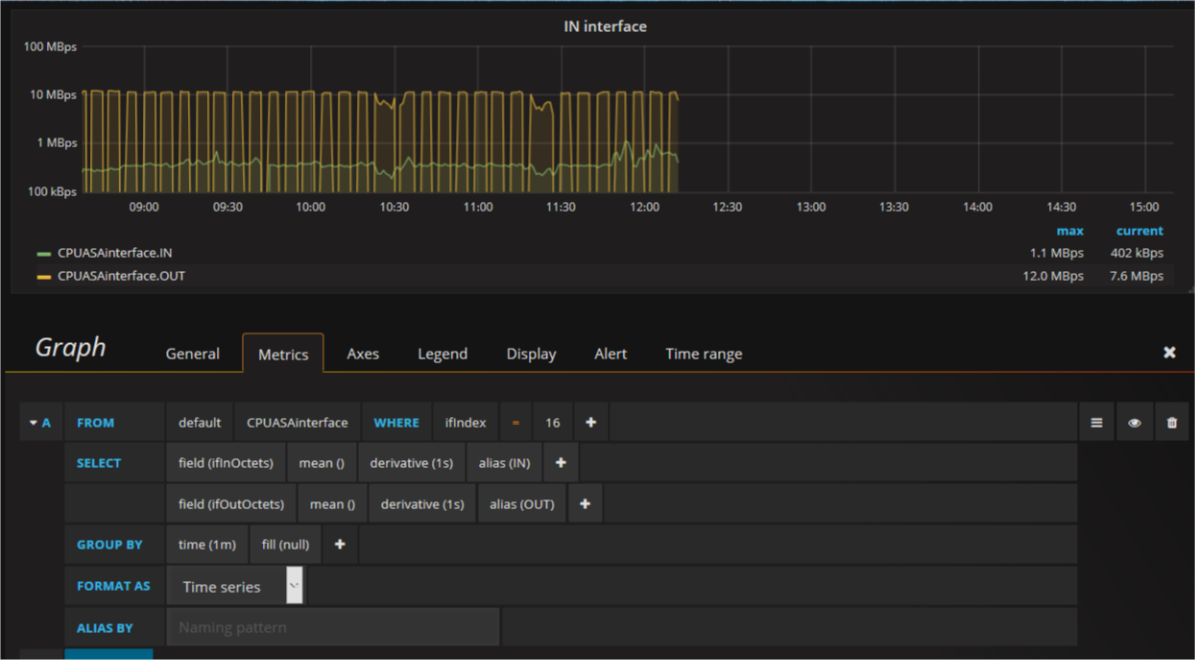Screen dimensions: 1195x660
Task: Open query A options menu
Action: point(1096,422)
